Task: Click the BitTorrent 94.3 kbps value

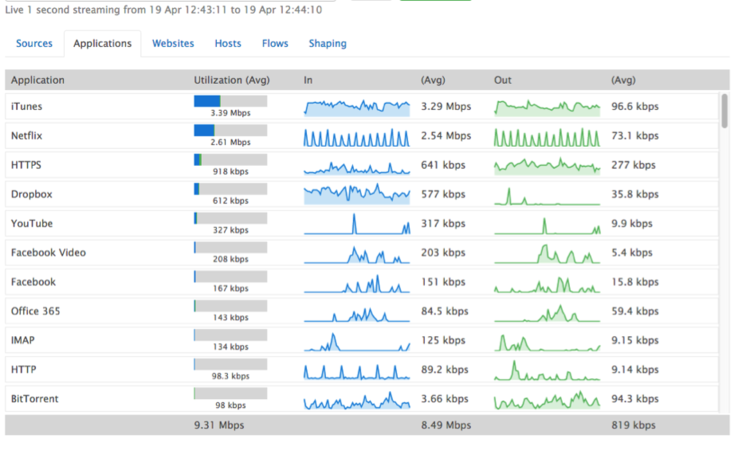Action: (635, 399)
